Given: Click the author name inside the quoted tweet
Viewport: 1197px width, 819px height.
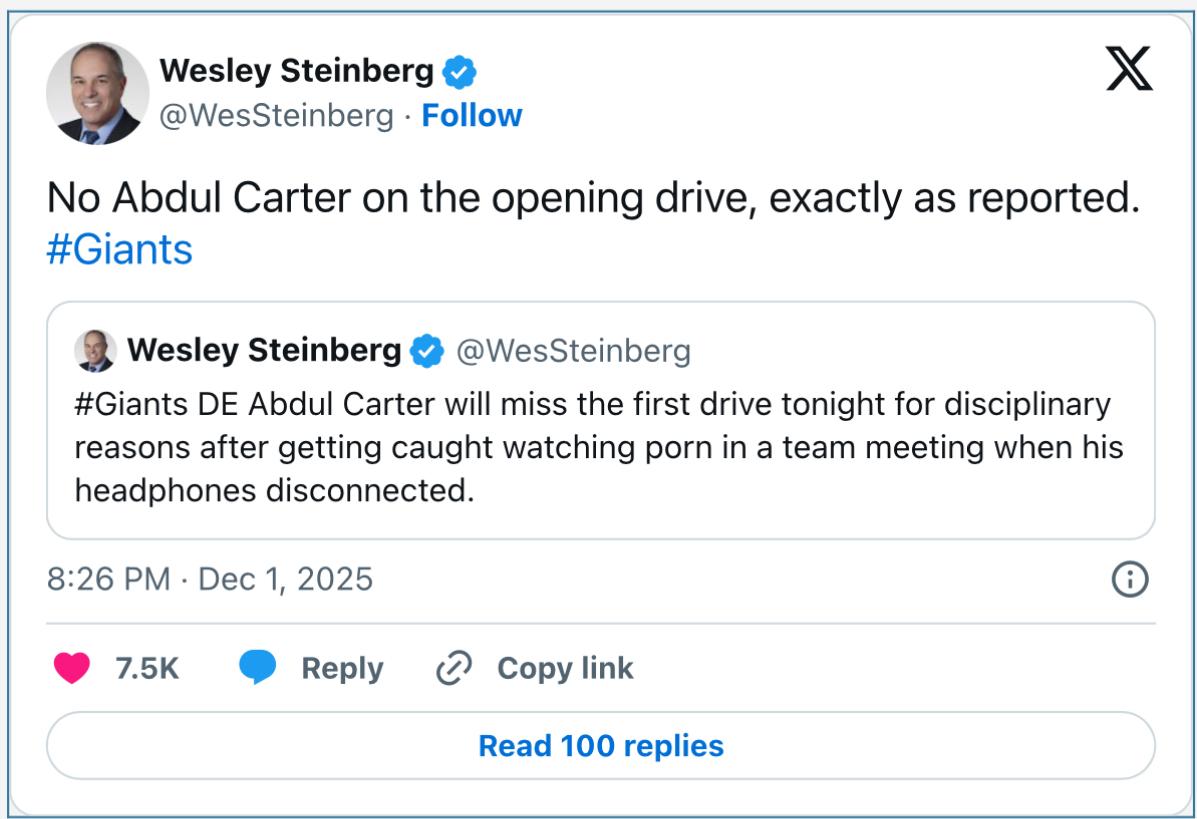Looking at the screenshot, I should pos(264,350).
